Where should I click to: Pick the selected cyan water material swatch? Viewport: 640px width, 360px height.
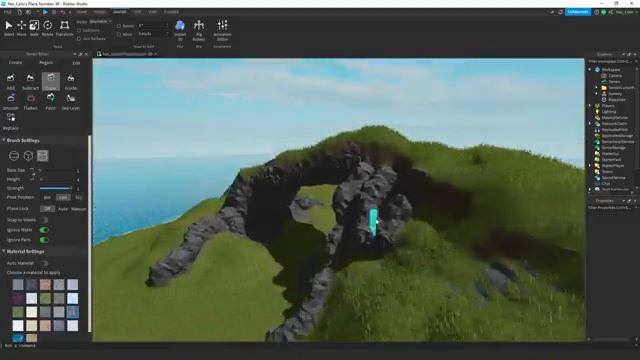click(x=18, y=338)
